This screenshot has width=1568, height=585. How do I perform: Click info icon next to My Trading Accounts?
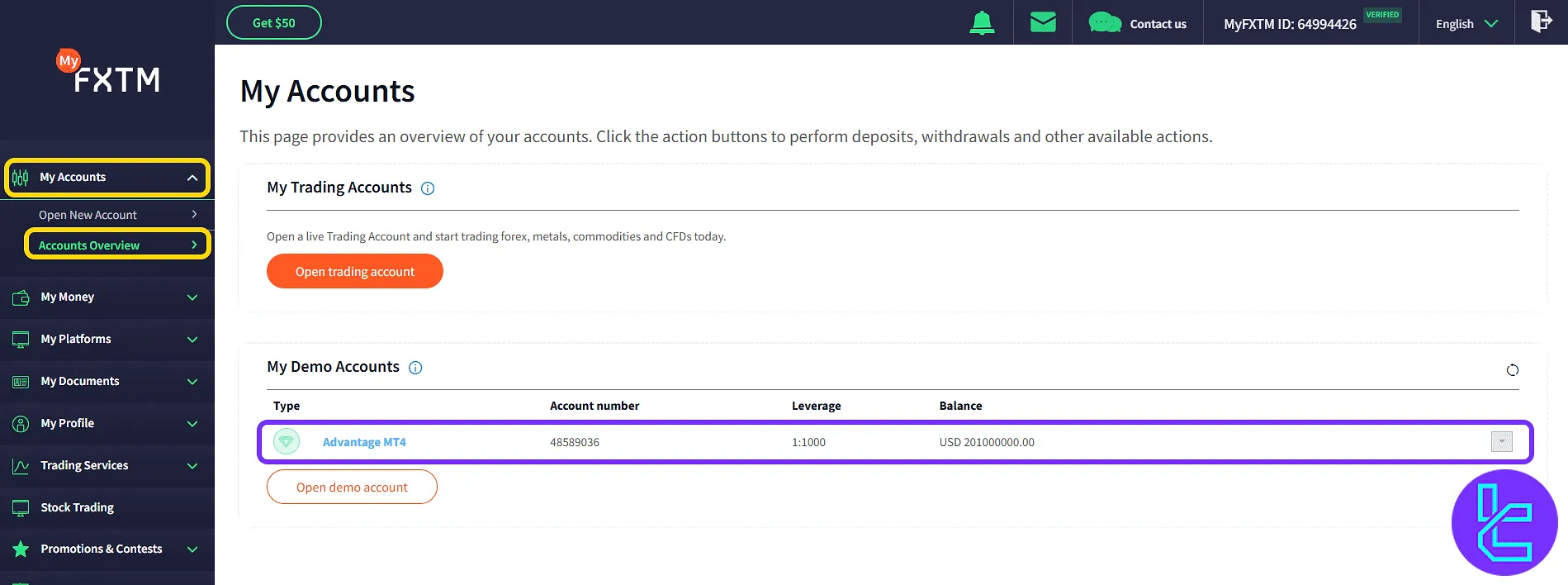point(428,188)
